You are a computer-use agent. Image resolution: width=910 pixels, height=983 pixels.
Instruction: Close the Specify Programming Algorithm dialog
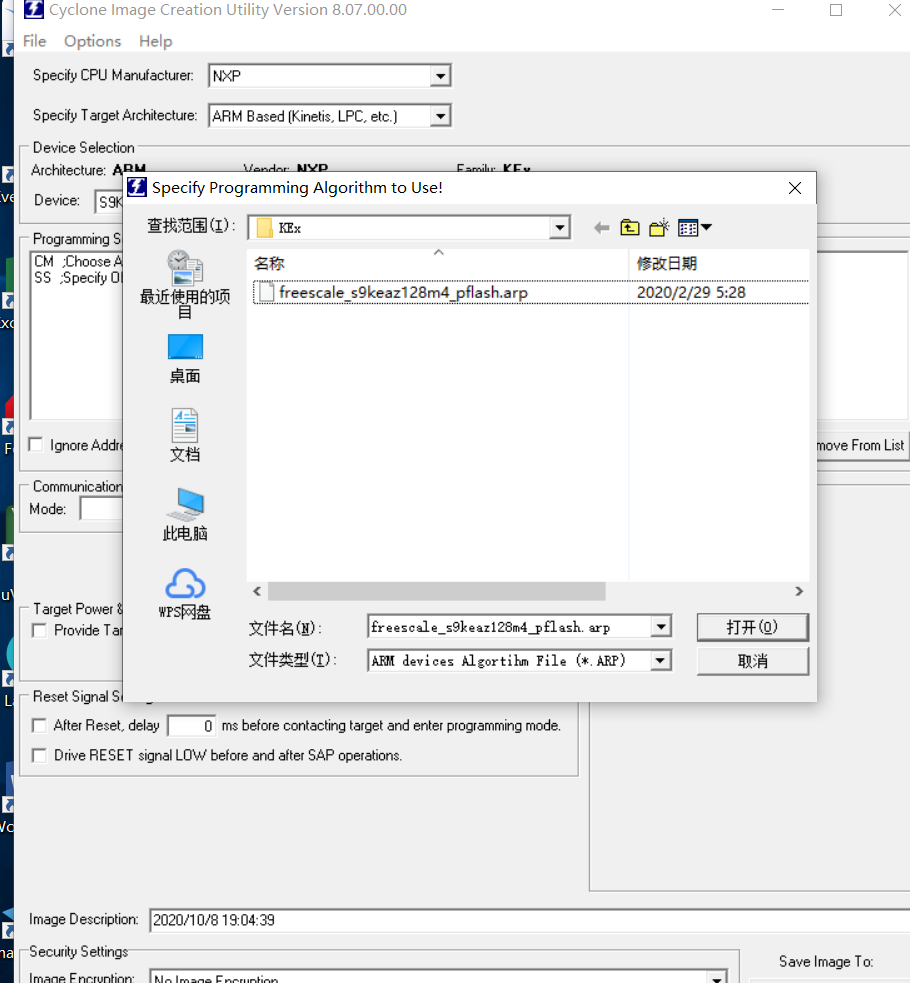(795, 188)
